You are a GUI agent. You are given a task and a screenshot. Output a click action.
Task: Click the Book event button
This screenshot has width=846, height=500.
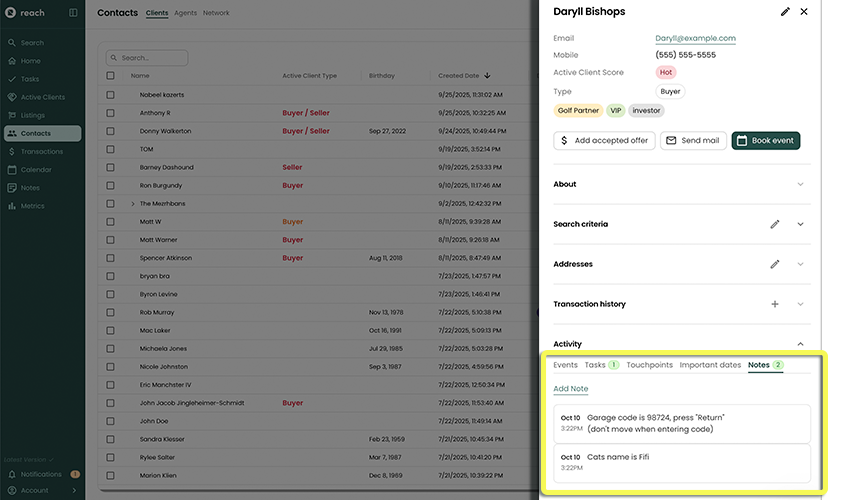[x=765, y=141]
